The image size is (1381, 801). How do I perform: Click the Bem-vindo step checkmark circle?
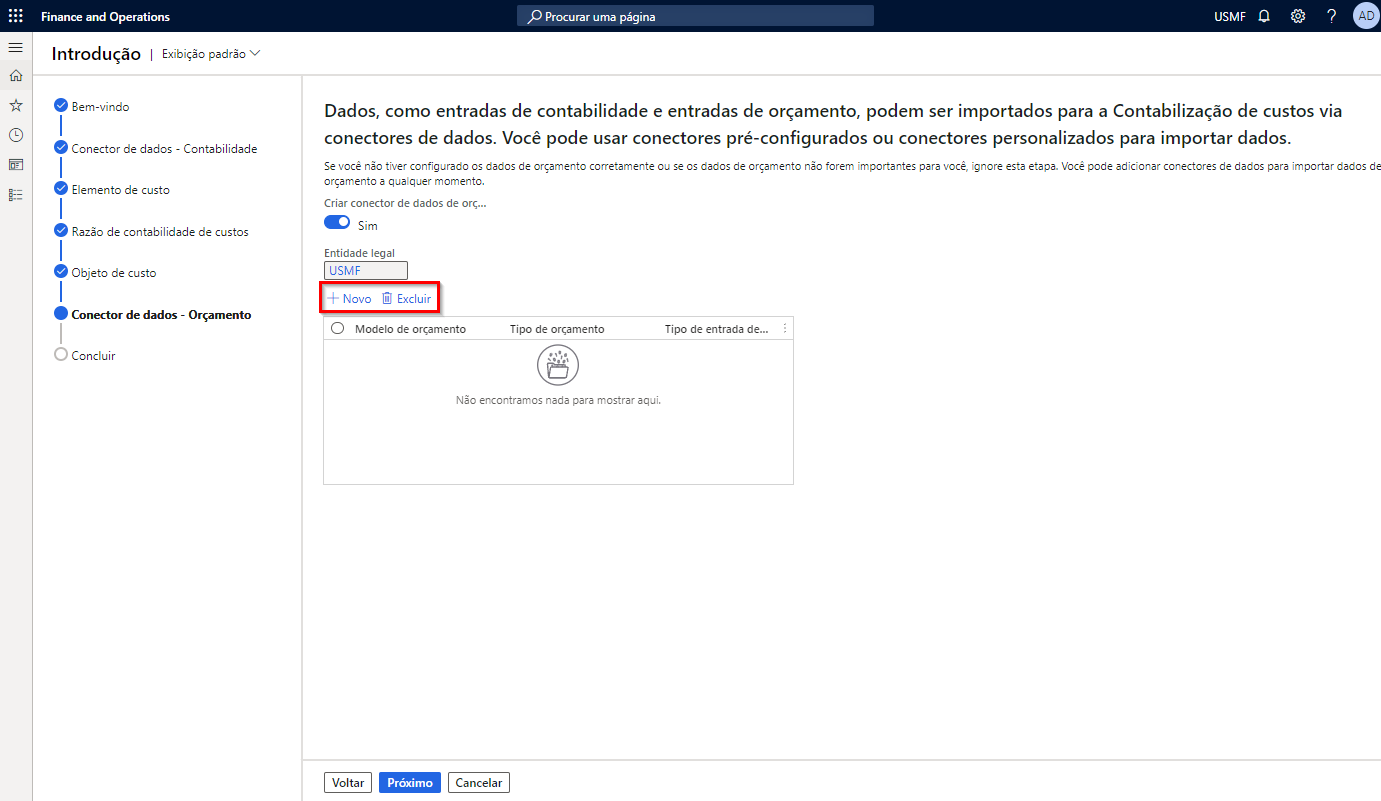[61, 106]
